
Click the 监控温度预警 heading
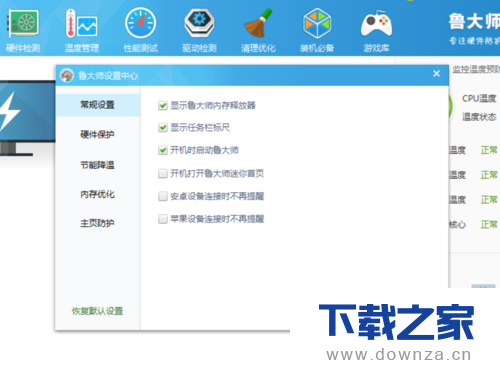point(476,69)
